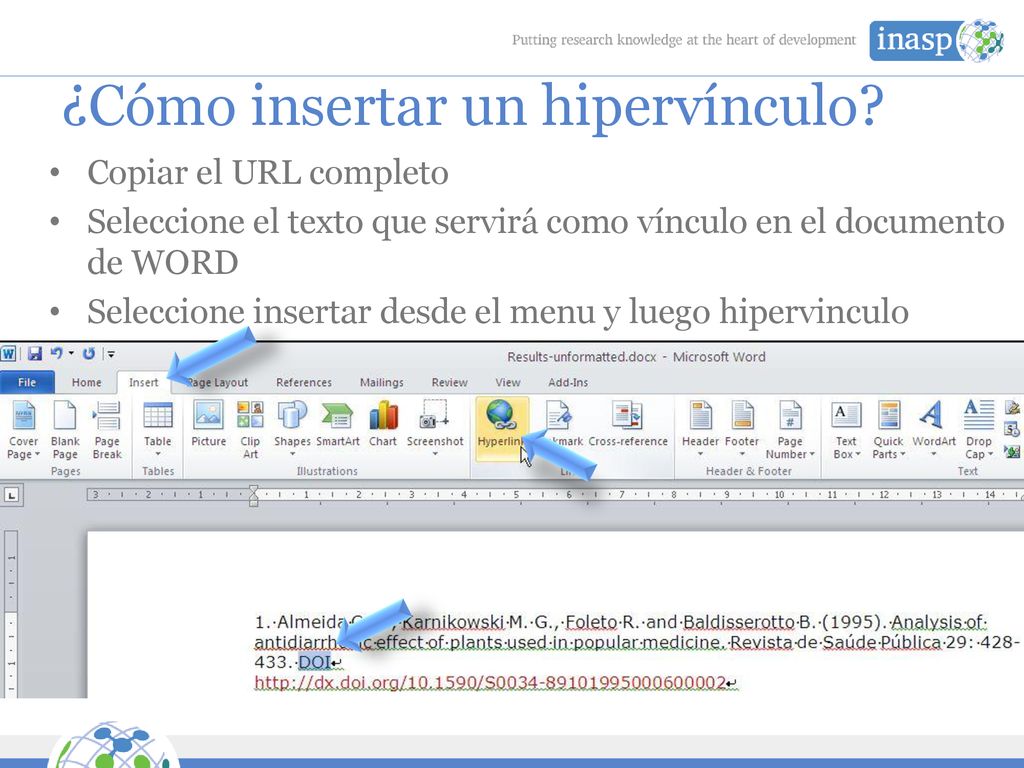Open the View tab

[507, 382]
